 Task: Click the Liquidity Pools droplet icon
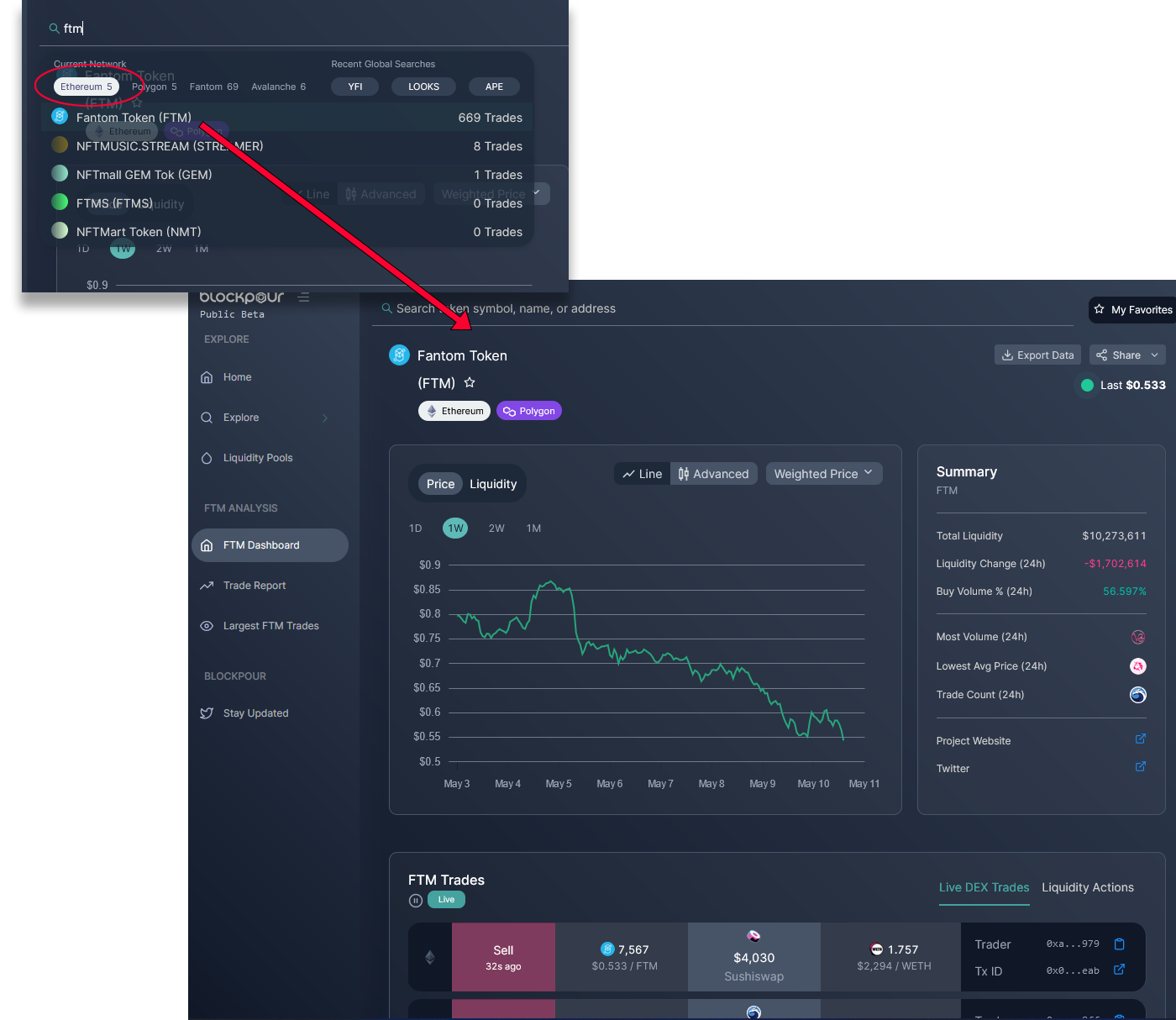(x=207, y=458)
